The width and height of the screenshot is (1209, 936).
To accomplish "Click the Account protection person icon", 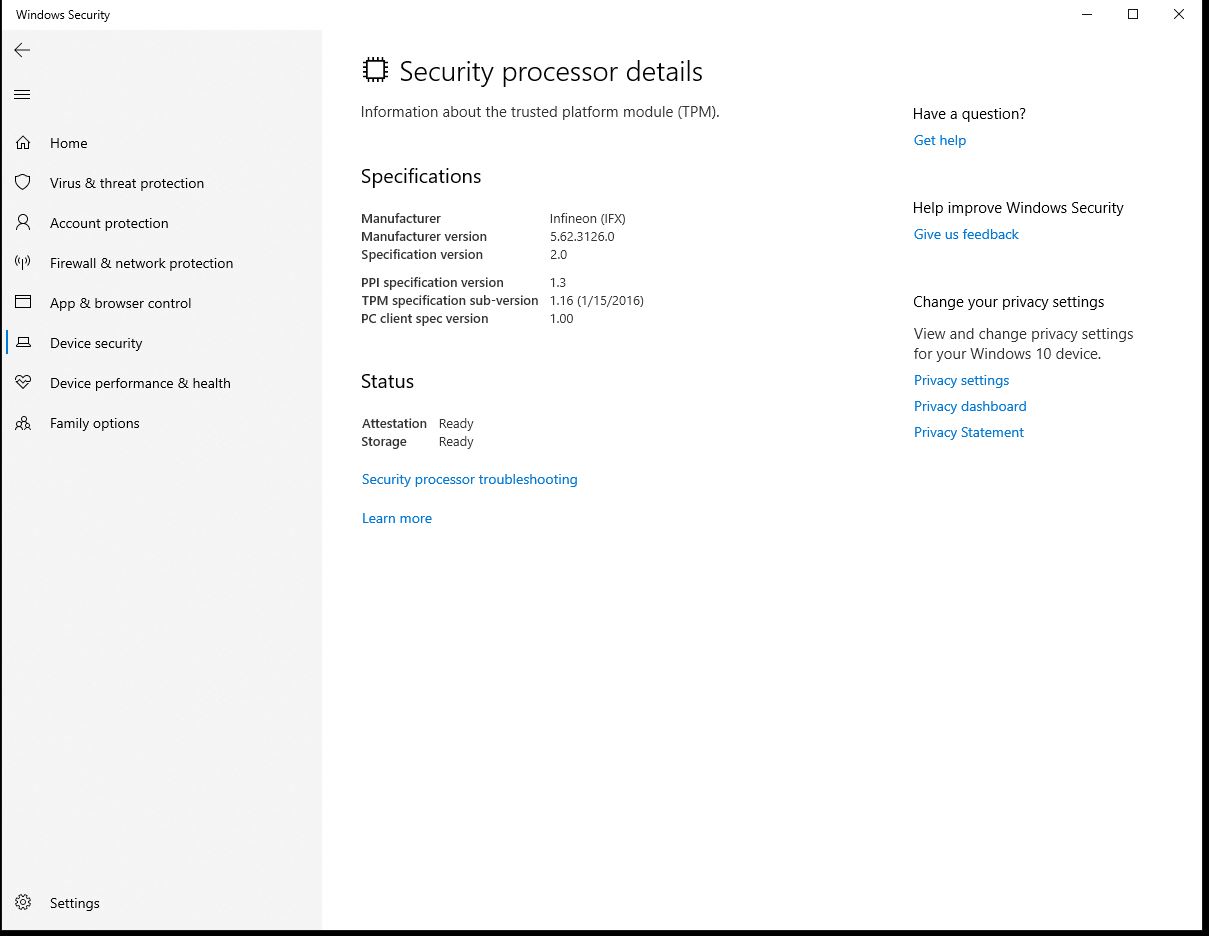I will [23, 223].
